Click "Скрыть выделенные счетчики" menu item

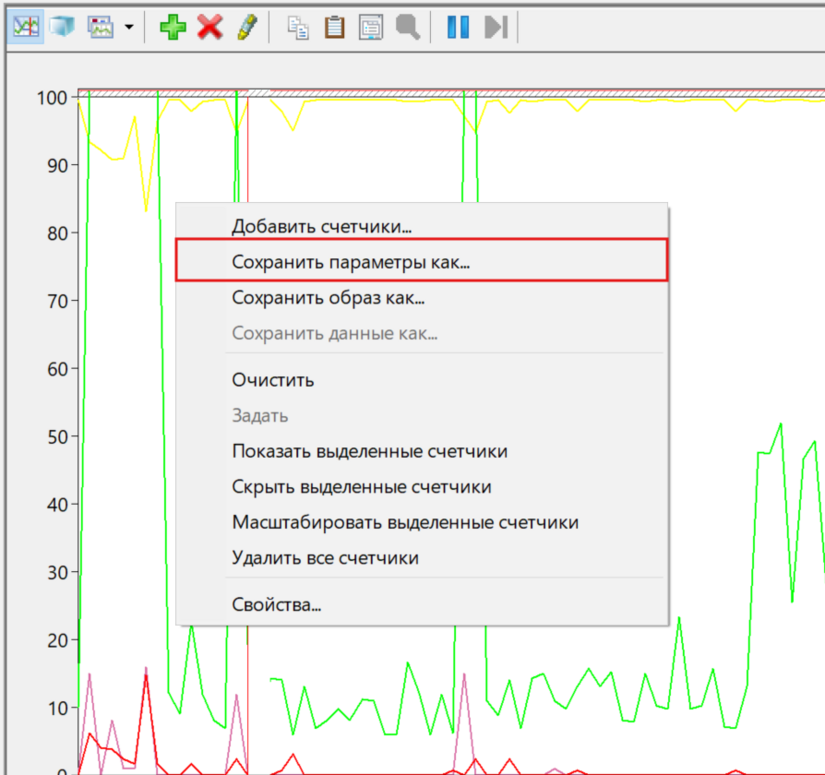coord(361,487)
